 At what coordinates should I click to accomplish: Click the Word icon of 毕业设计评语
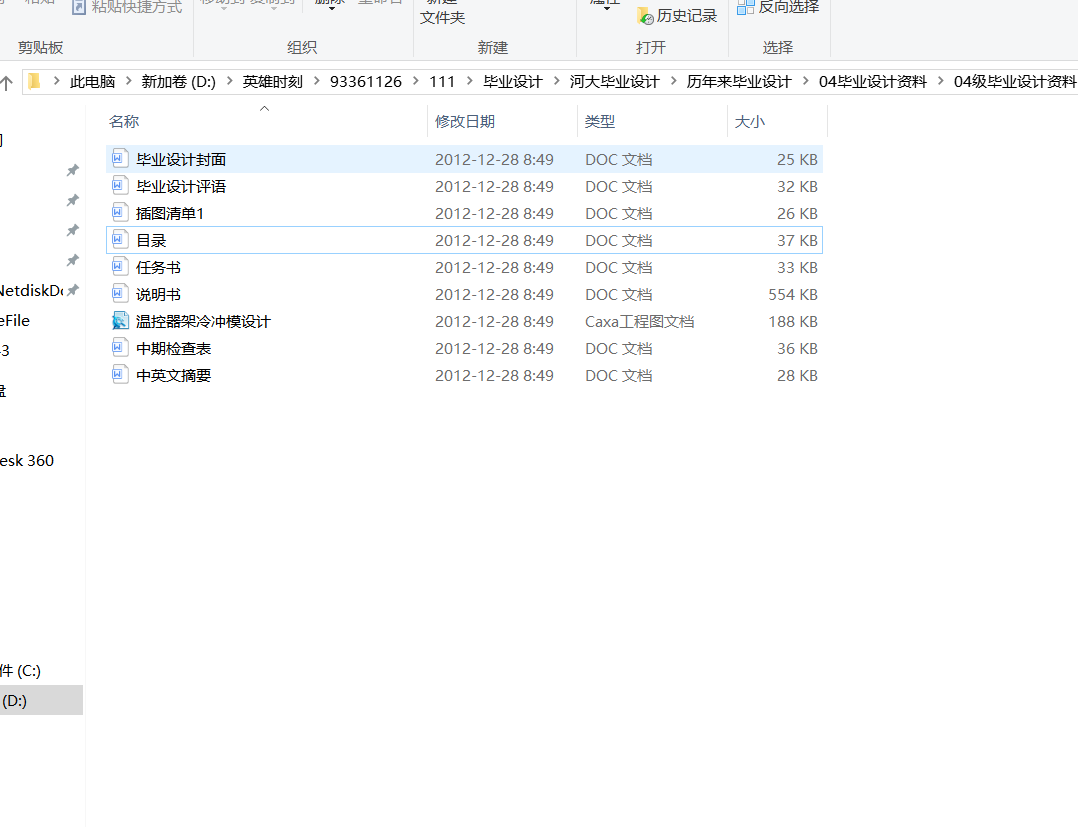pos(120,186)
